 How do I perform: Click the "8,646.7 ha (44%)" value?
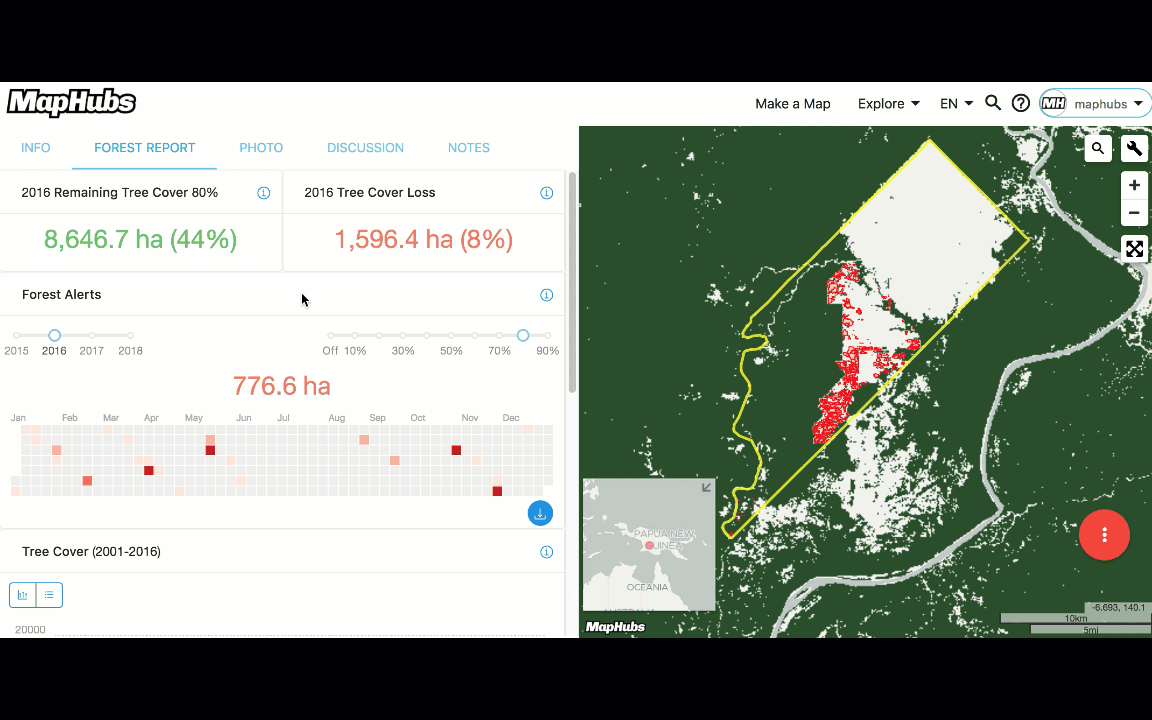click(140, 239)
